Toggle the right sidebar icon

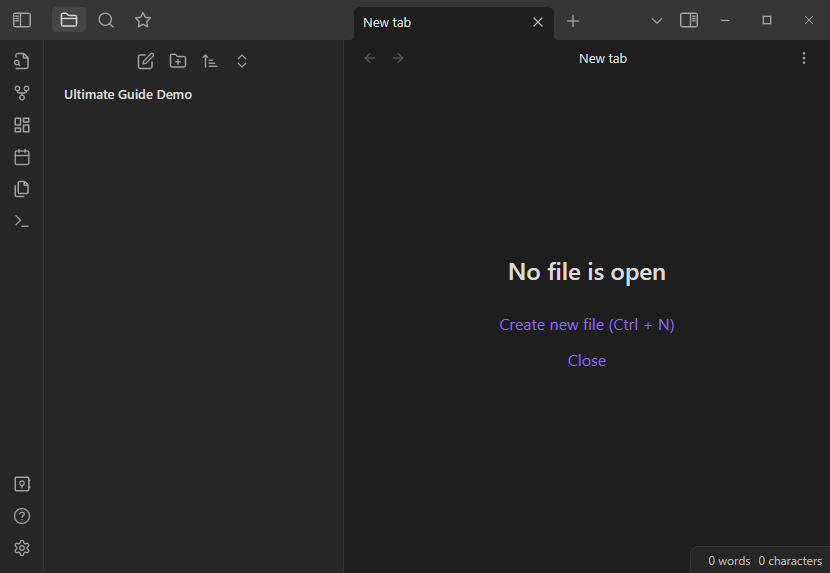[x=689, y=20]
